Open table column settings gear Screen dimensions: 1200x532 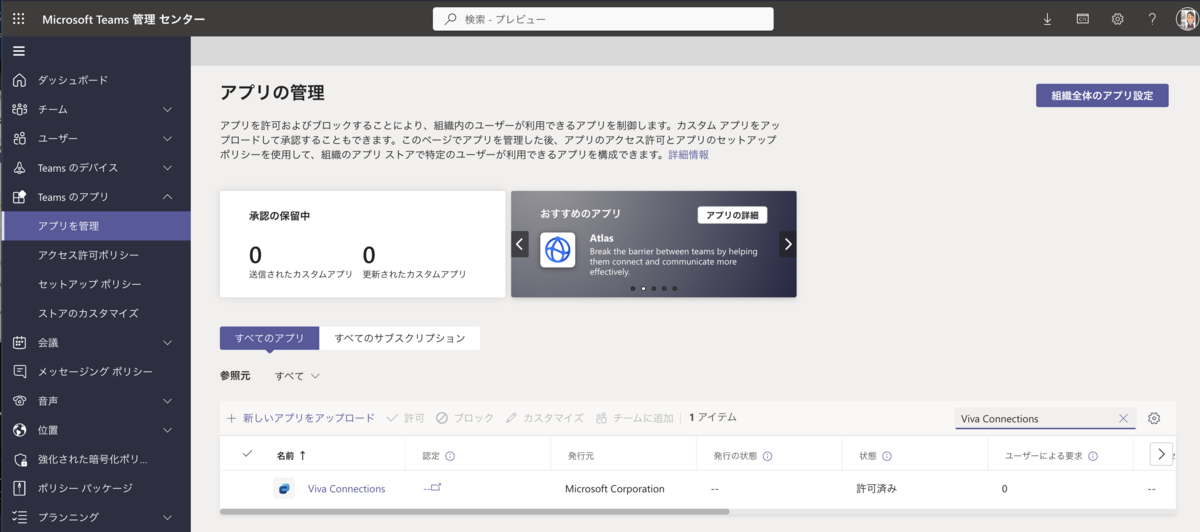click(1154, 418)
